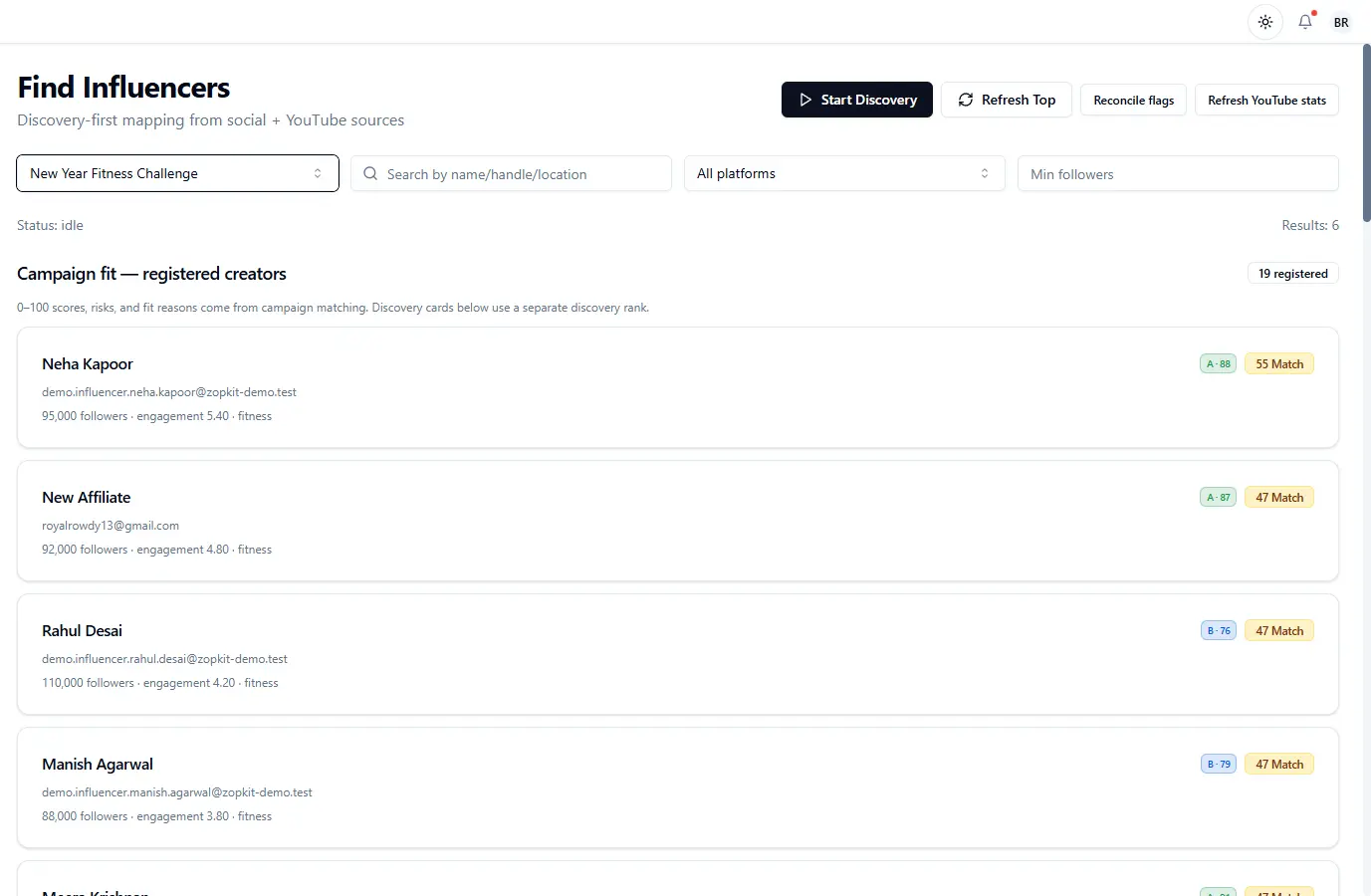Click Manish Agarwal's B·79 grade badge
Image resolution: width=1371 pixels, height=896 pixels.
[1219, 765]
